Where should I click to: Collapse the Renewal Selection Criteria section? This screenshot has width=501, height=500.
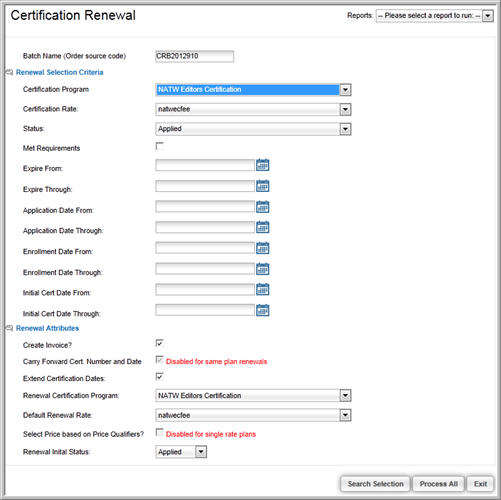click(9, 72)
